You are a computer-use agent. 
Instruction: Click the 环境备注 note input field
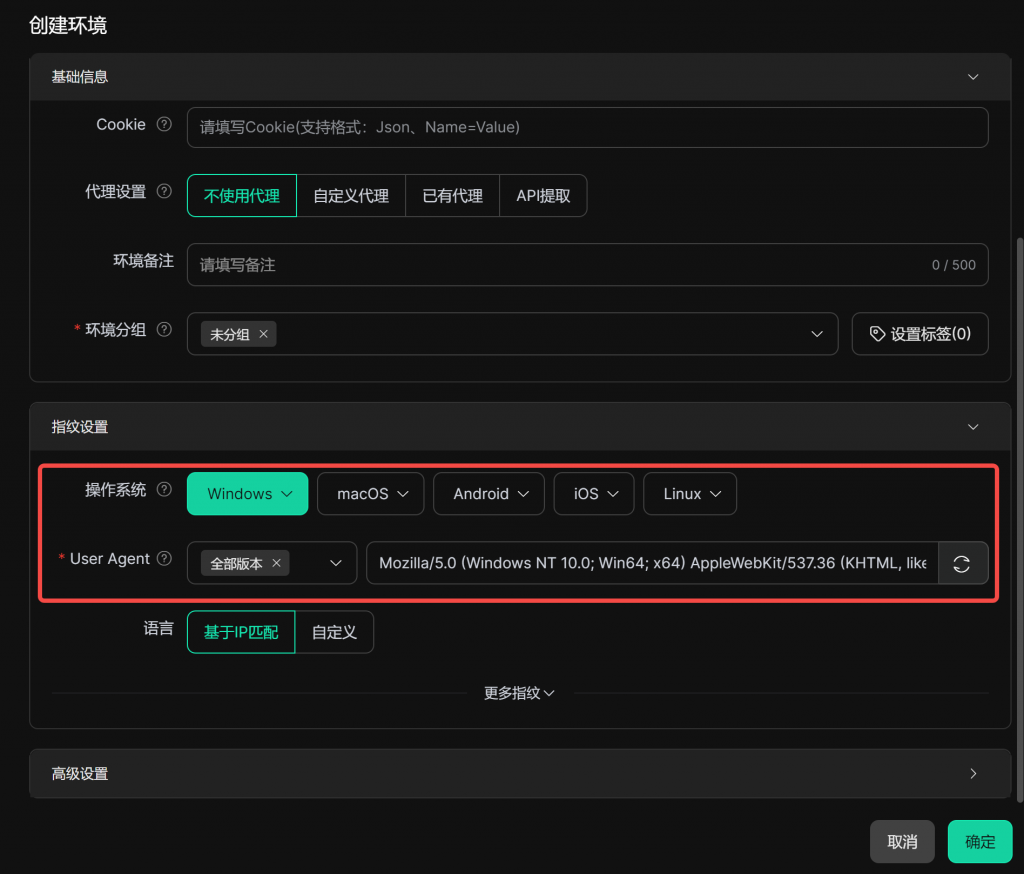point(560,265)
